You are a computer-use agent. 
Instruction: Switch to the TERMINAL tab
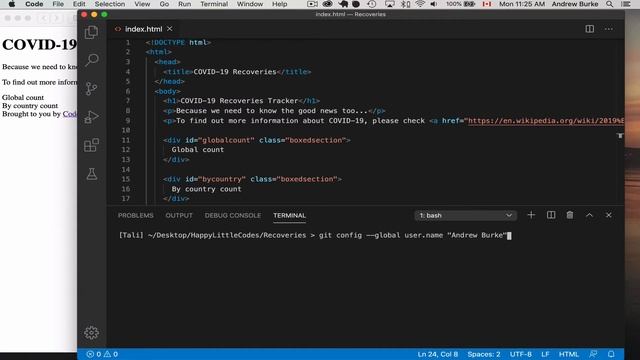(x=289, y=216)
